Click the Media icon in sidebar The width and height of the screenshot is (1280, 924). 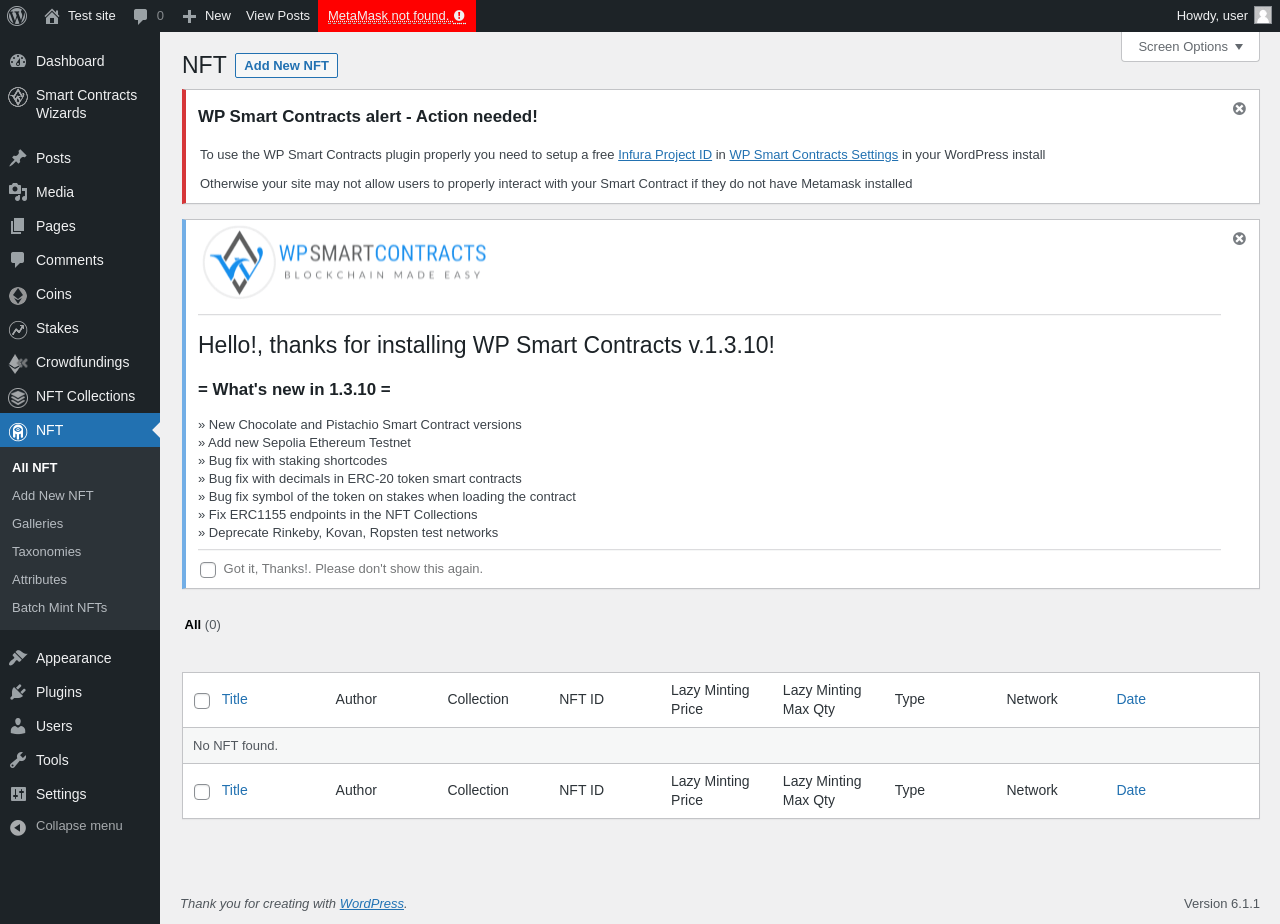coord(18,192)
